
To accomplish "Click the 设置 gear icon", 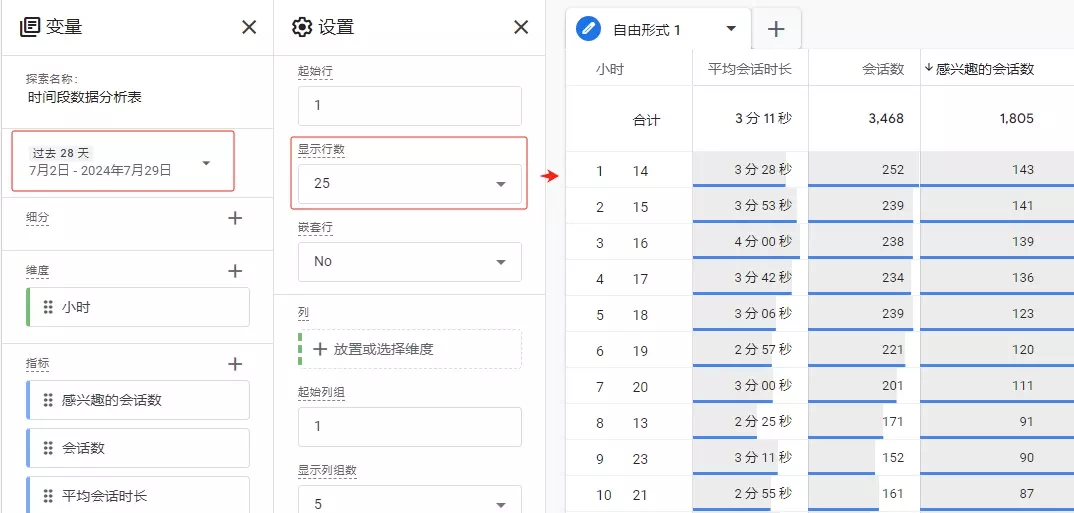I will 301,27.
